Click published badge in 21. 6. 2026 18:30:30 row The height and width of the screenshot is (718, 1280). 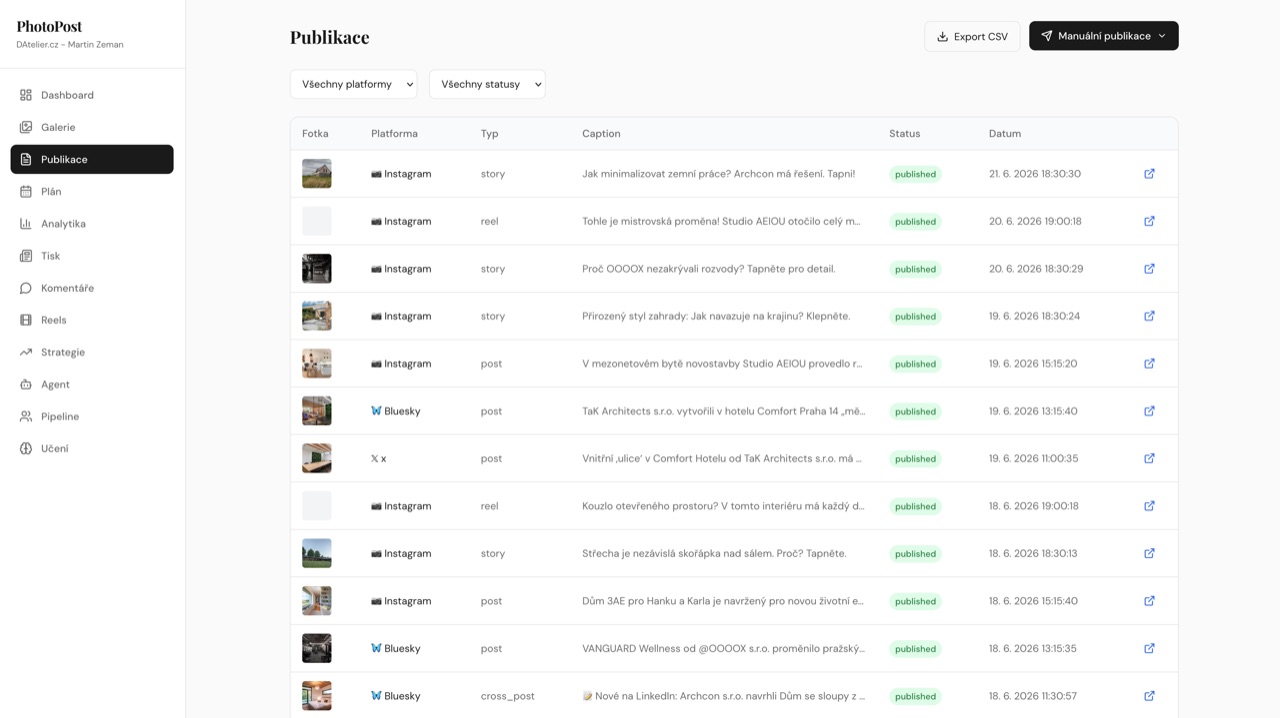tap(915, 174)
